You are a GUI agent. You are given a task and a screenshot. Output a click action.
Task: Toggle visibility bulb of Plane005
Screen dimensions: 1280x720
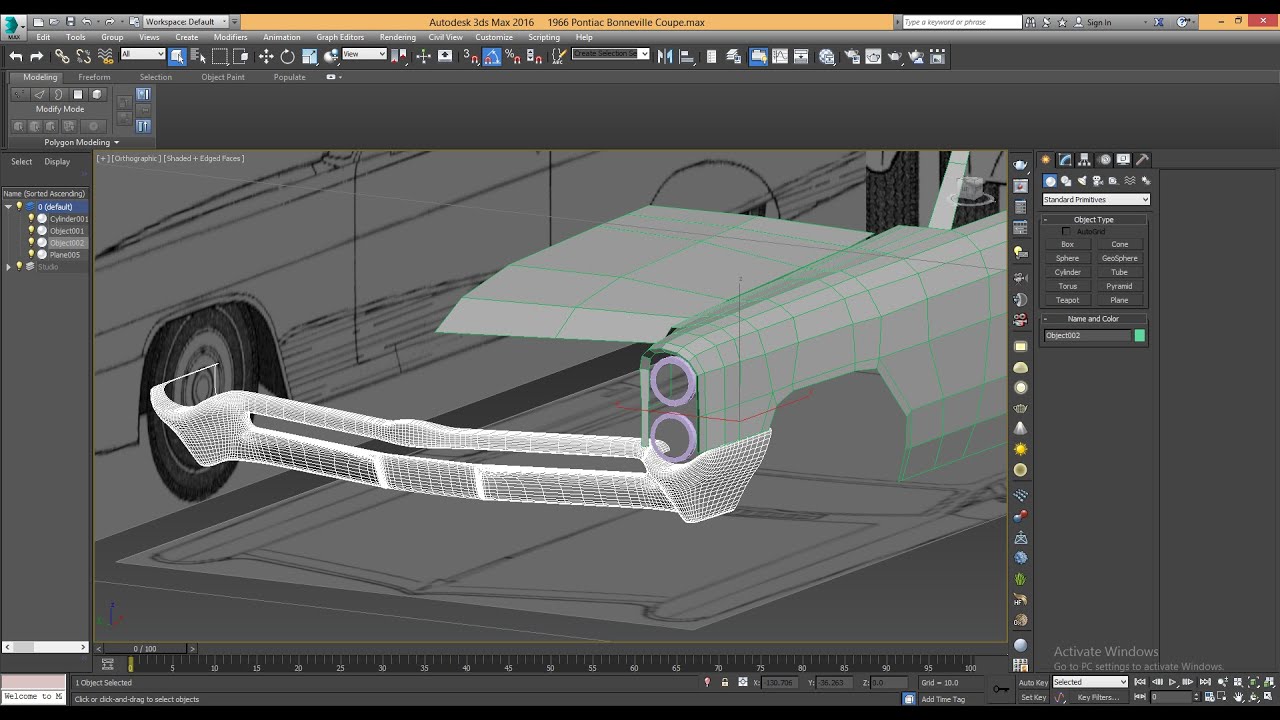click(x=31, y=254)
